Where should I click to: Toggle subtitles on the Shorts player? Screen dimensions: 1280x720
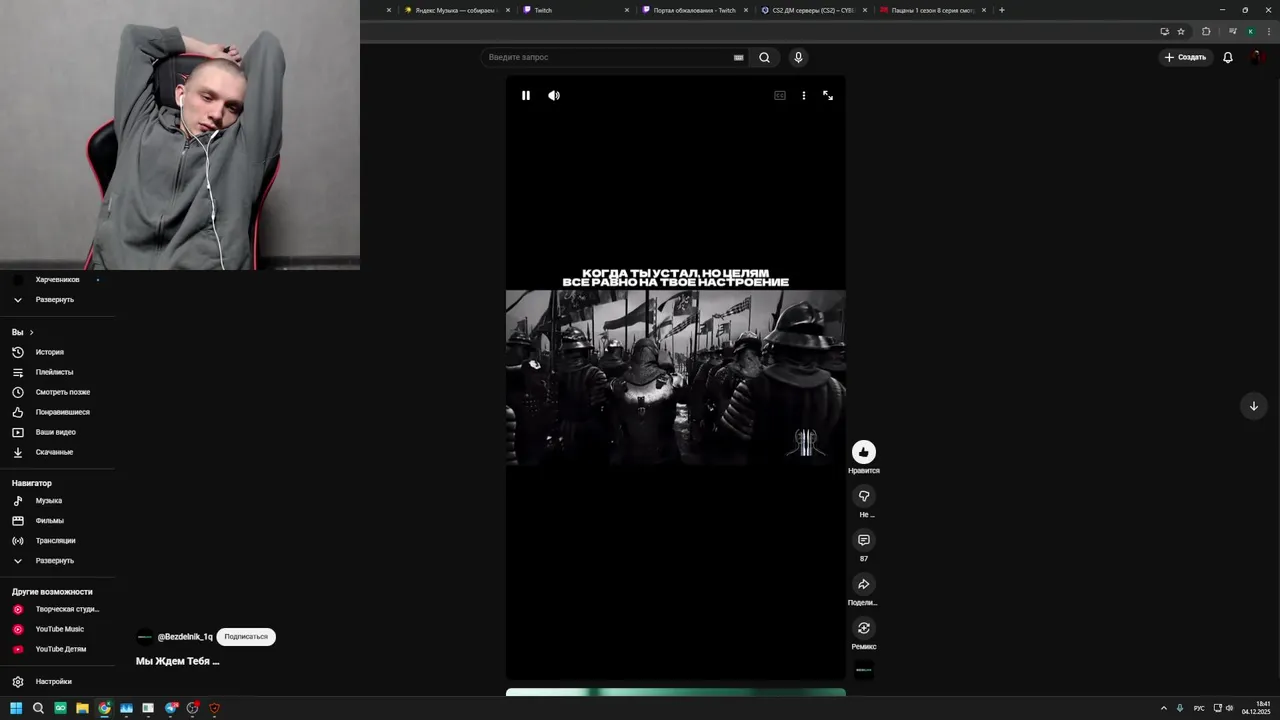coord(780,96)
